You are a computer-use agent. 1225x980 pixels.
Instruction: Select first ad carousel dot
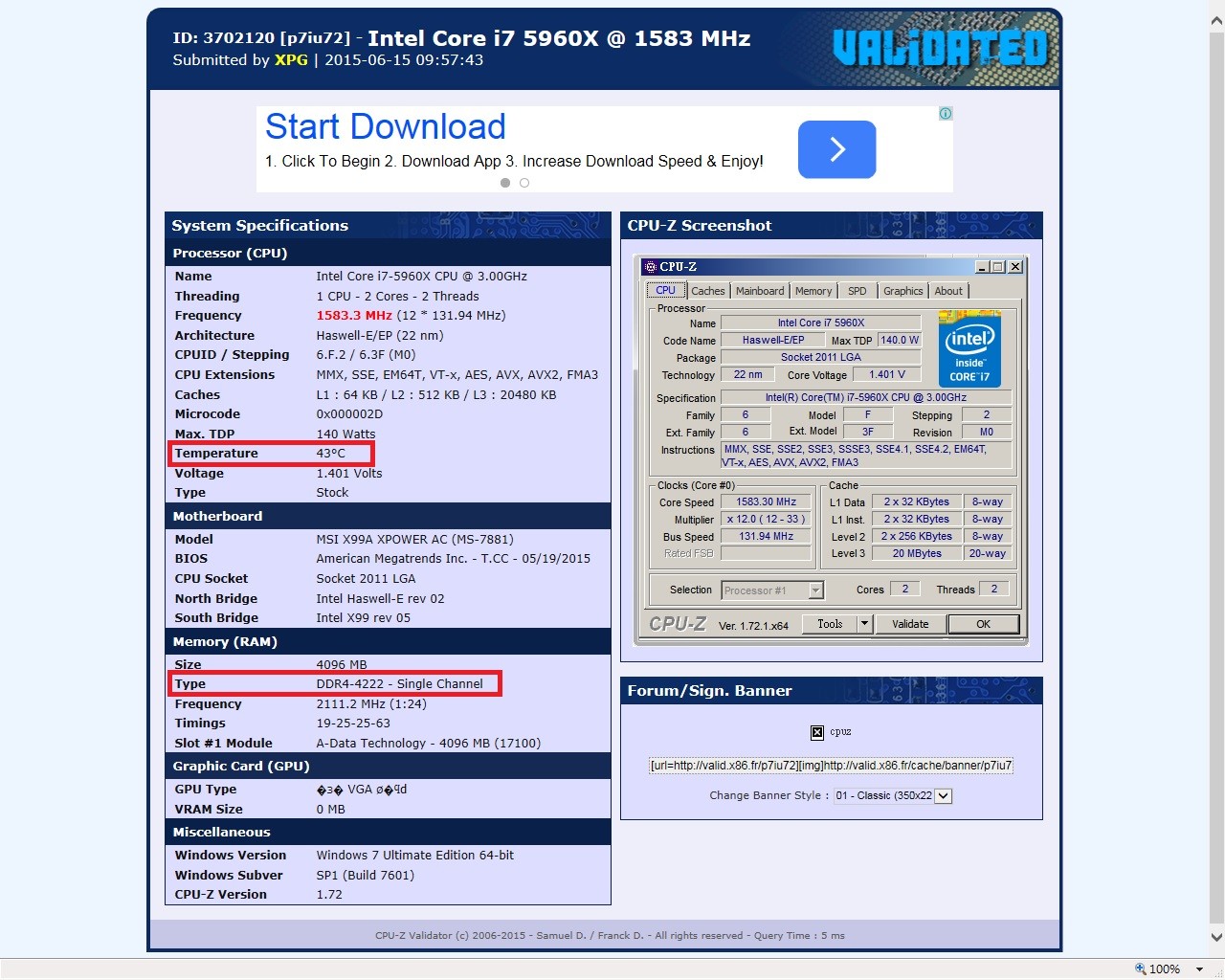505,183
